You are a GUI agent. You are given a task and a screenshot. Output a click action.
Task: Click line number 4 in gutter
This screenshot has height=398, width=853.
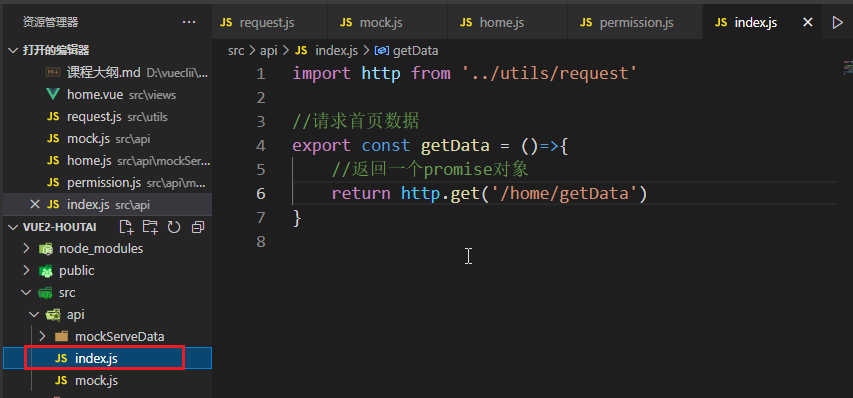261,146
